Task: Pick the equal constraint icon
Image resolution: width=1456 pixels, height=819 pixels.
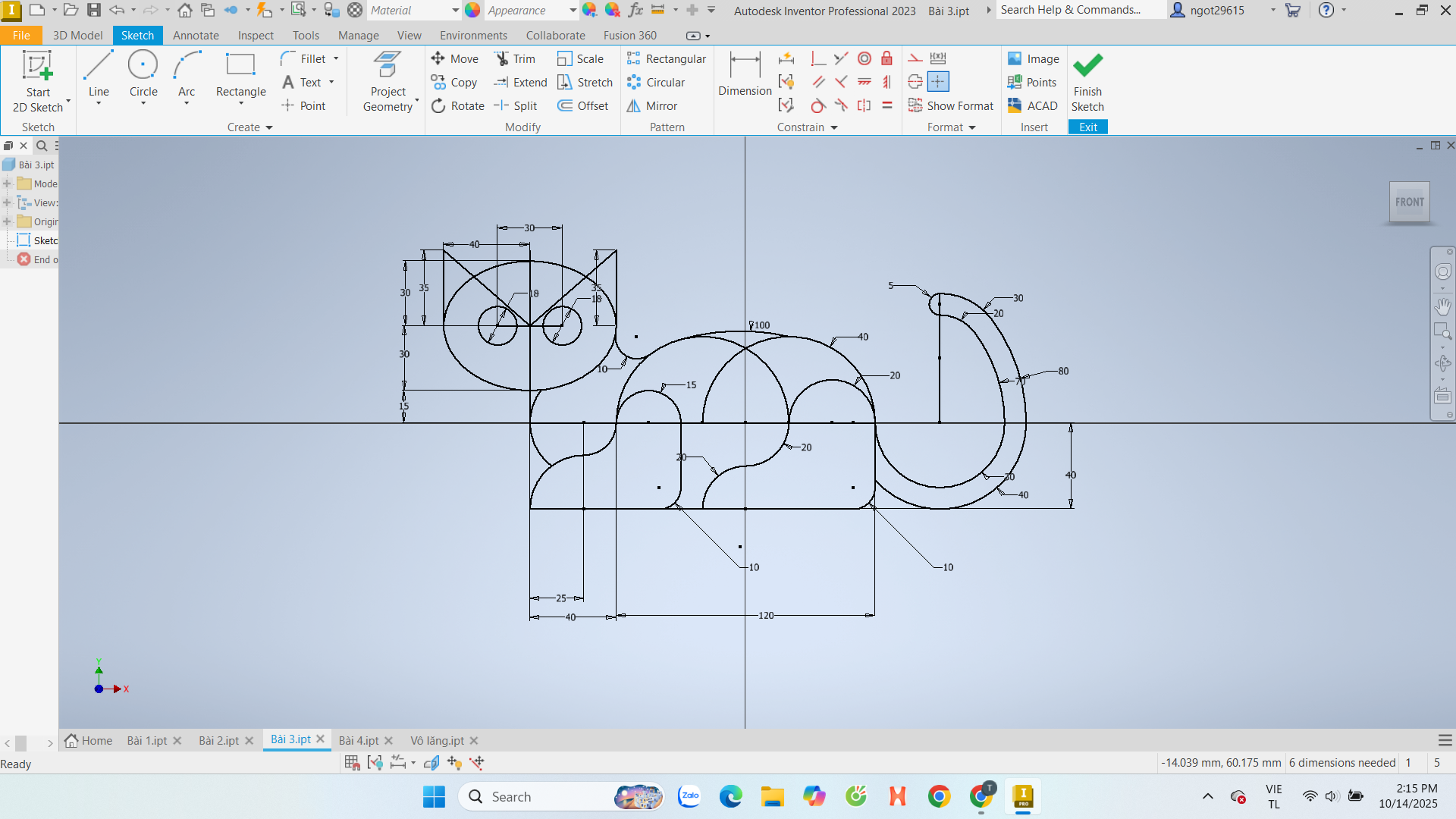Action: (x=886, y=106)
